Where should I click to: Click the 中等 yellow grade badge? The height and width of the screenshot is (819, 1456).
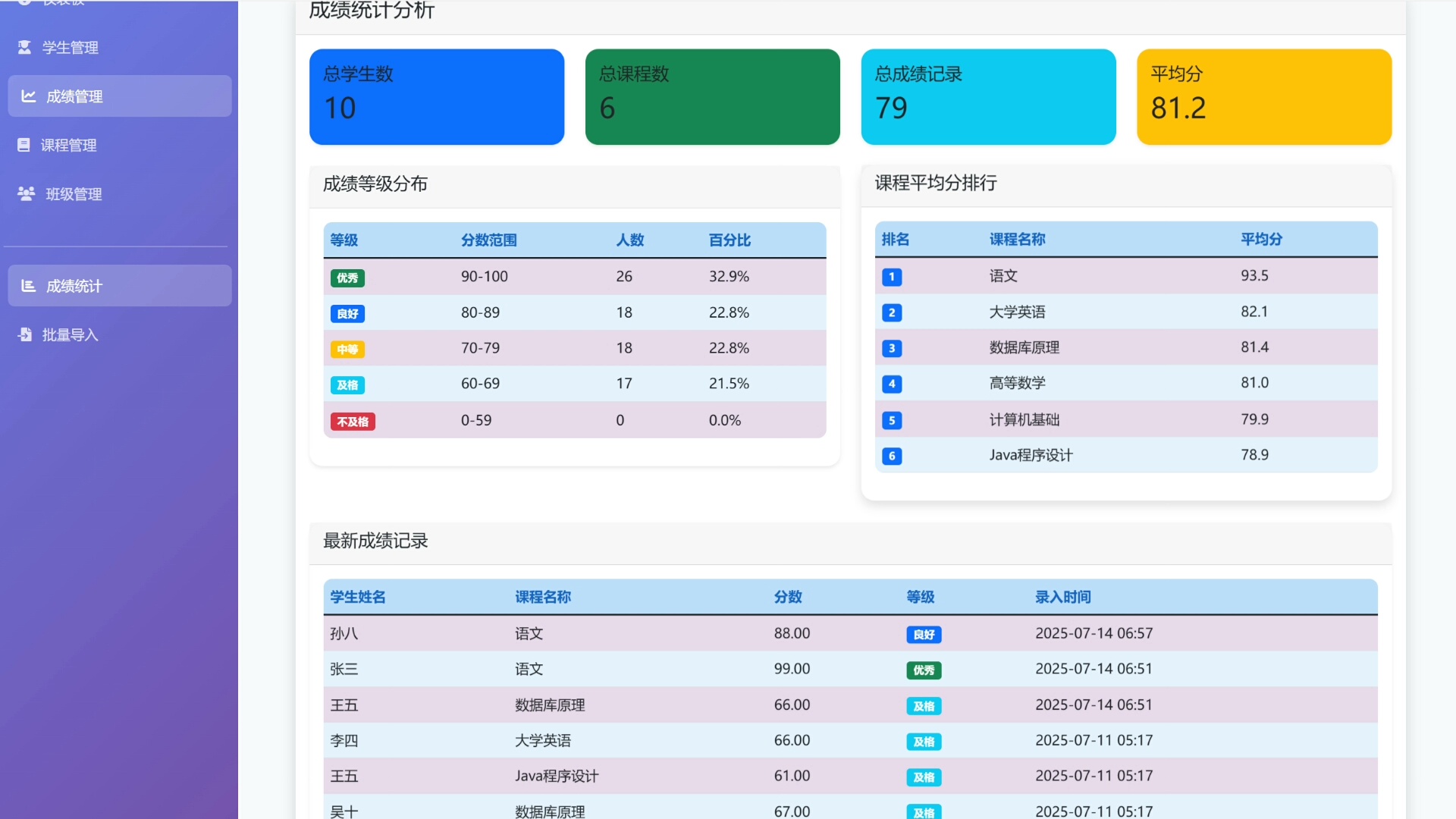pos(347,350)
